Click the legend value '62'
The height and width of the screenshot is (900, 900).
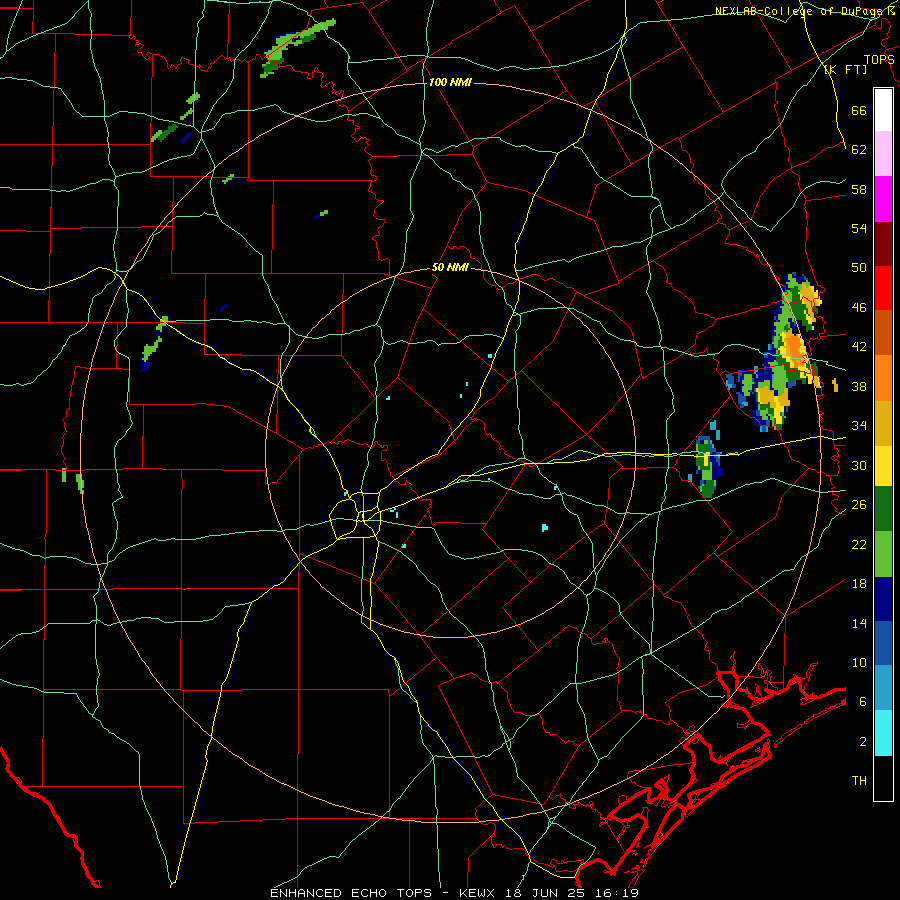tap(859, 150)
